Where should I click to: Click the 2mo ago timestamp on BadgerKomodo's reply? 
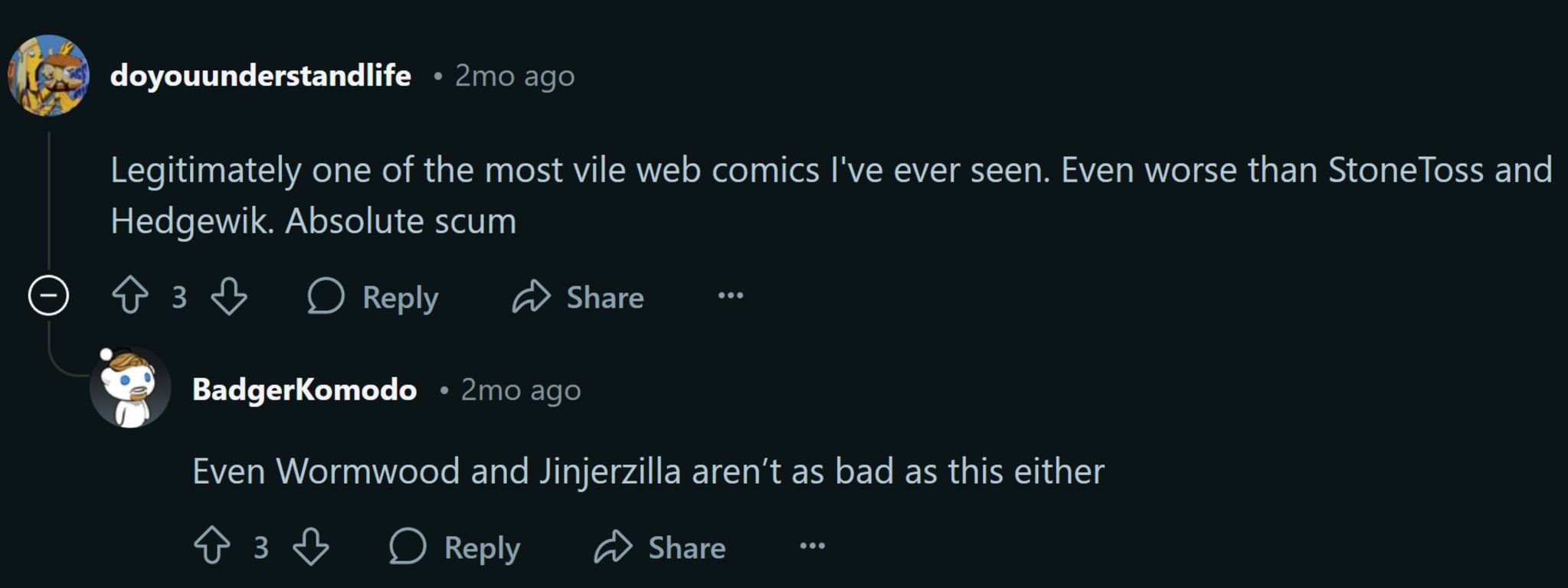(520, 390)
